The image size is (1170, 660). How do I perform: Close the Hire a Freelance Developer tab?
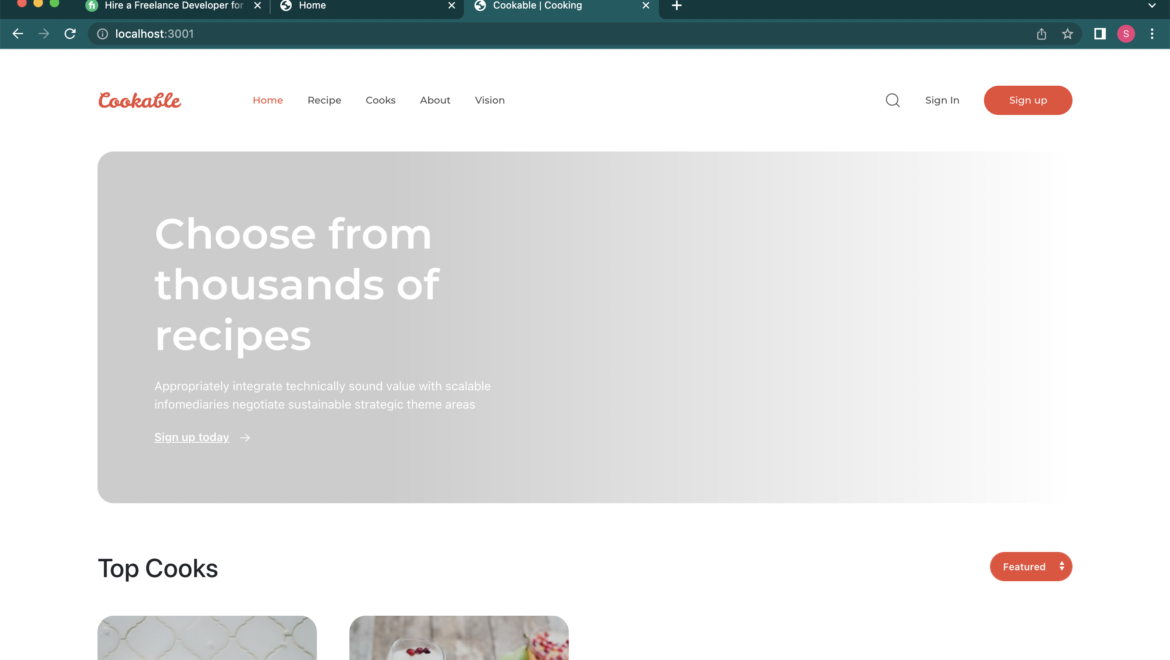coord(257,6)
